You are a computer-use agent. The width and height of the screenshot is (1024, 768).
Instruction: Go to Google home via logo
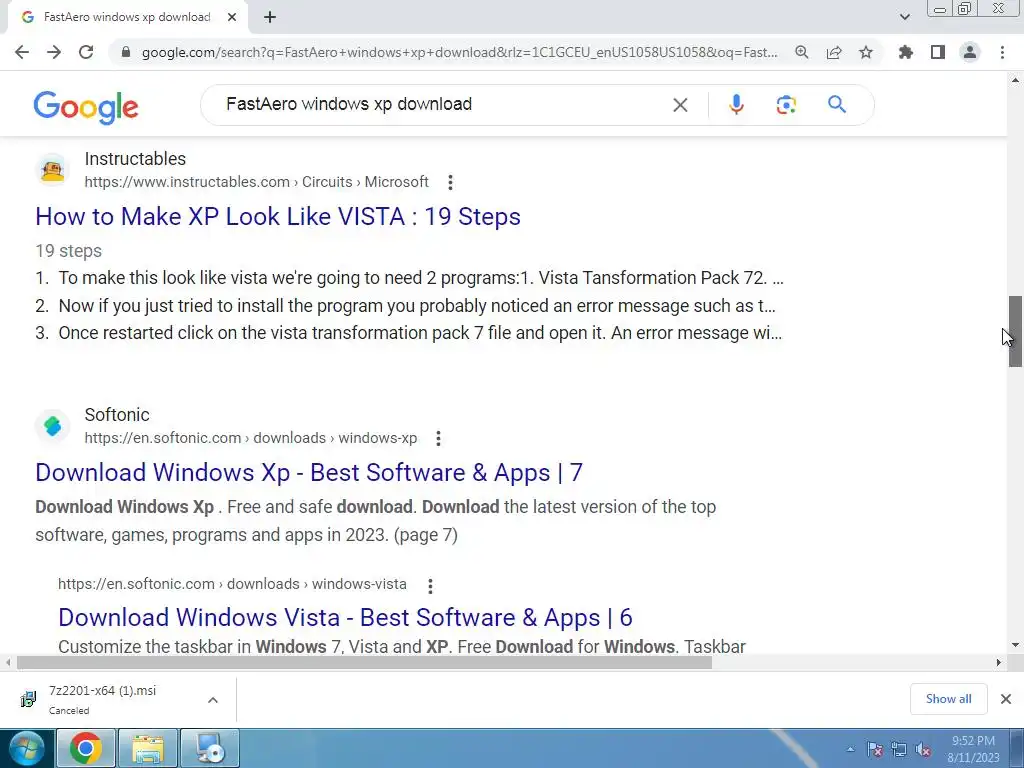click(86, 106)
